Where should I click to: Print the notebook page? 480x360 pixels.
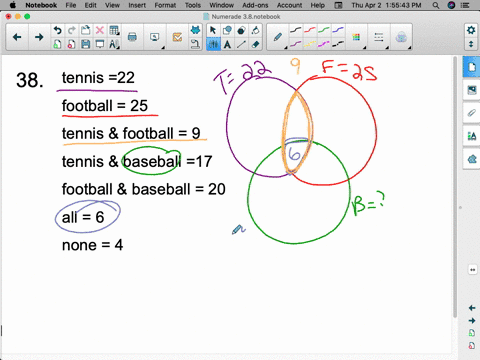pyautogui.click(x=132, y=37)
